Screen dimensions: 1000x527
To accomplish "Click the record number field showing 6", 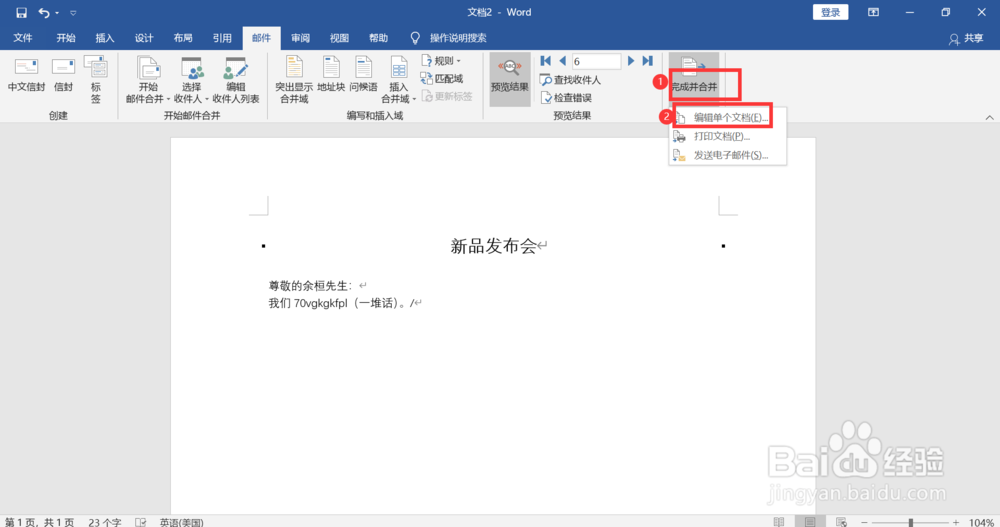I will [596, 61].
